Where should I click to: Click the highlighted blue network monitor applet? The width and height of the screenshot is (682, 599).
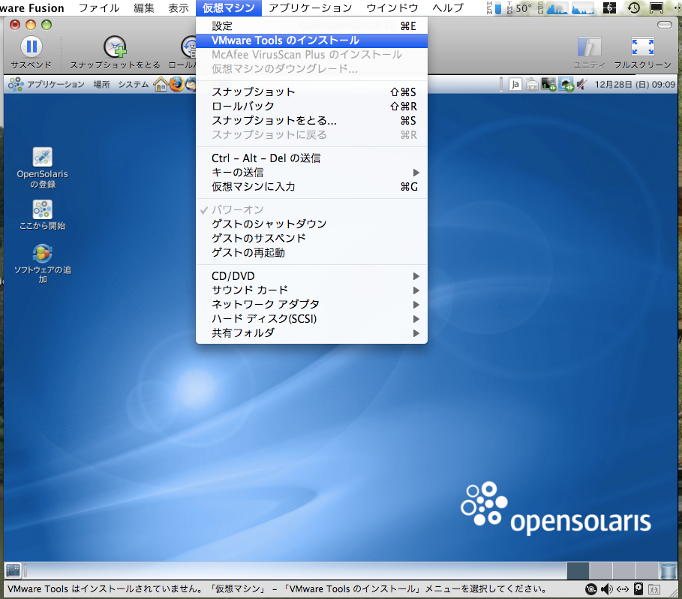tap(566, 84)
